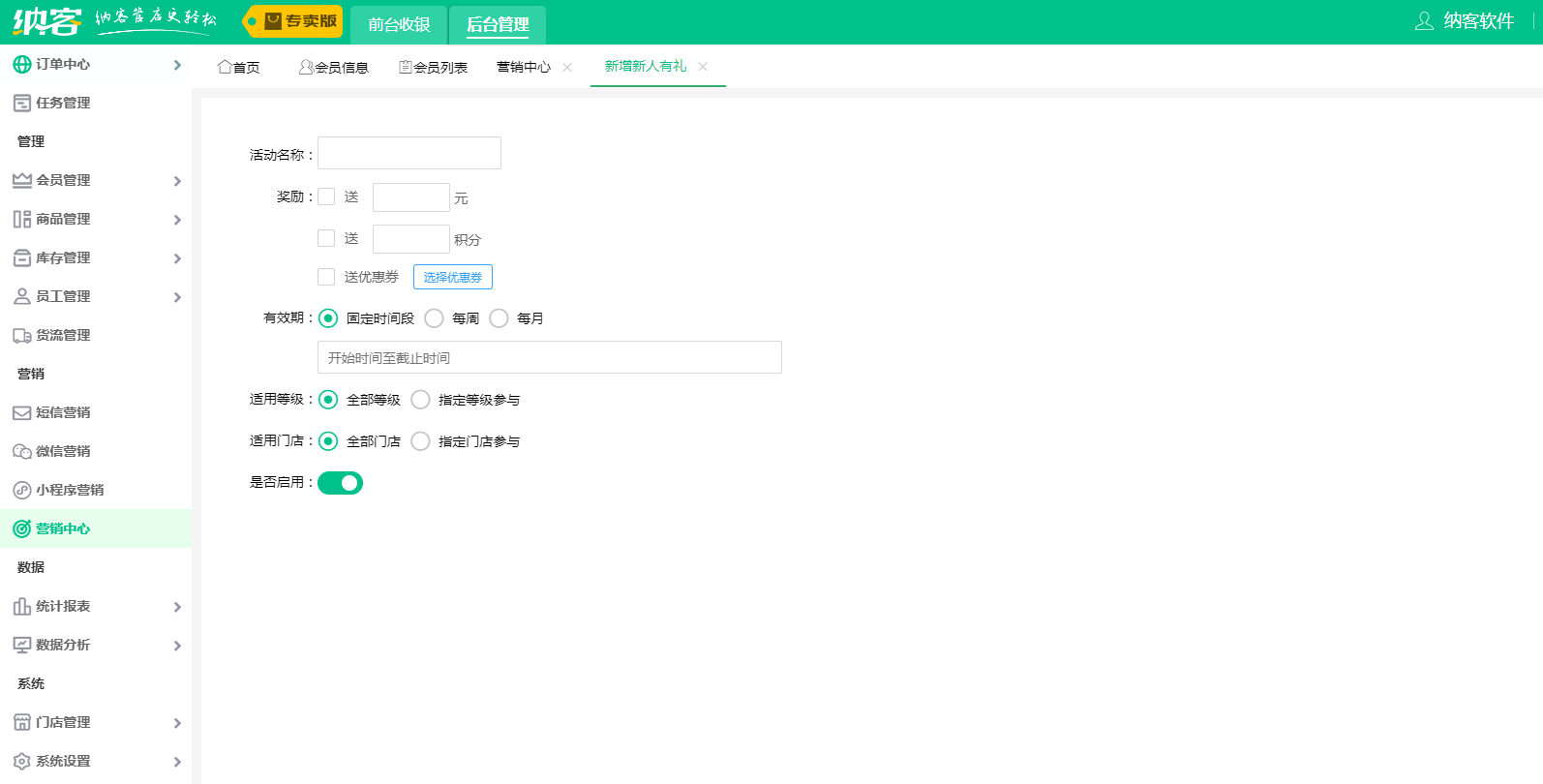Click the 订单中心 globe icon
The width and height of the screenshot is (1543, 784).
21,64
